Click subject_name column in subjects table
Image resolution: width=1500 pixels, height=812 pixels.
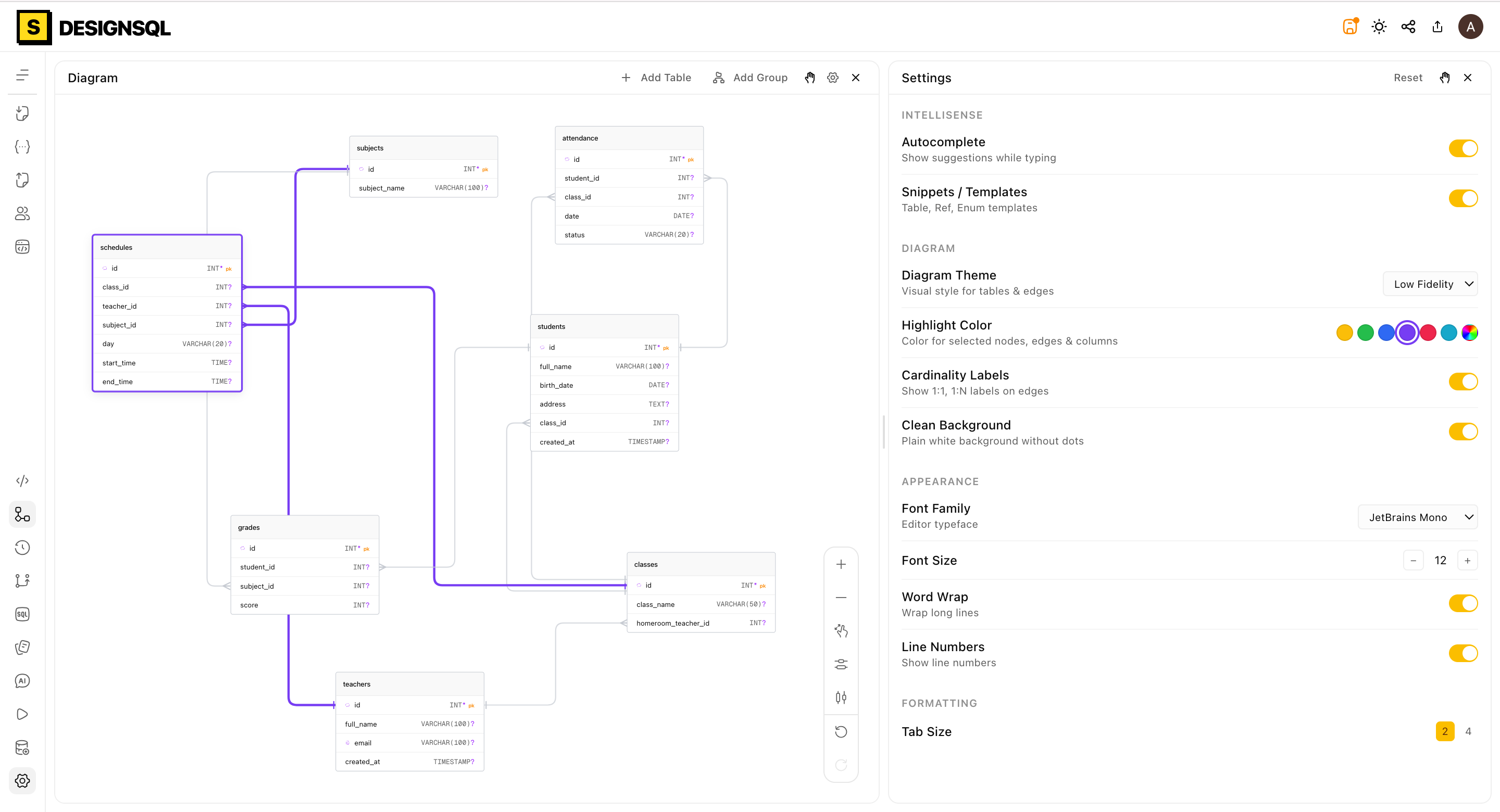(423, 188)
